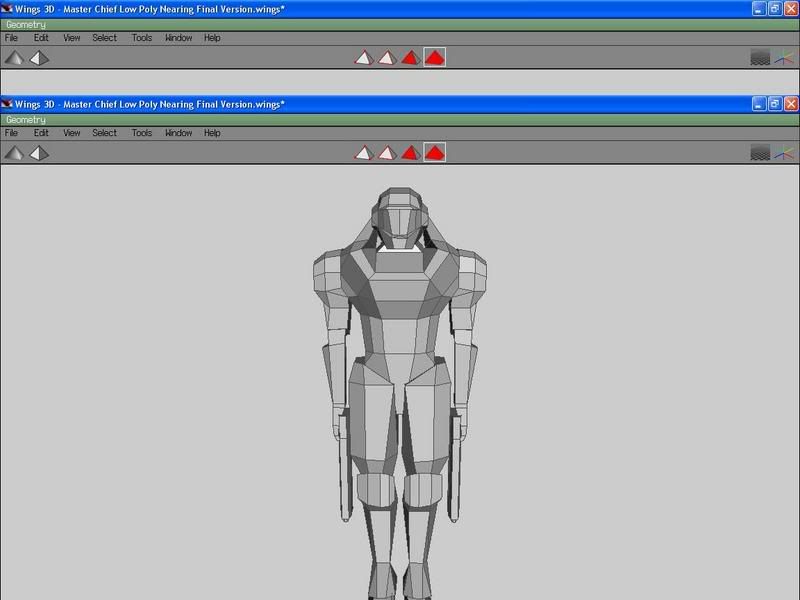Screen dimensions: 800x600
Task: Open Tools menu in front window
Action: (x=142, y=133)
